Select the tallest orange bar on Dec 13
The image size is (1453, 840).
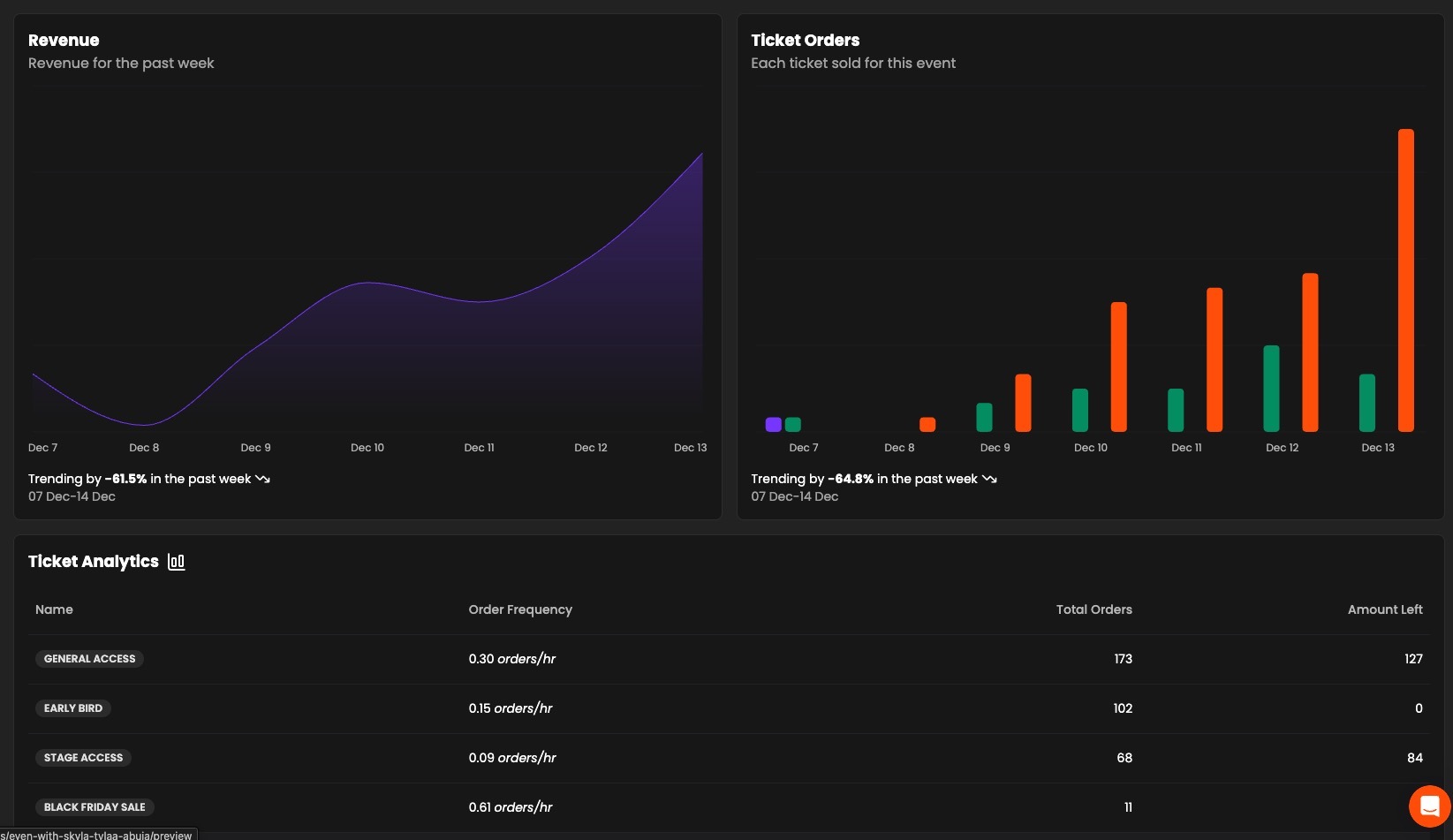point(1404,278)
